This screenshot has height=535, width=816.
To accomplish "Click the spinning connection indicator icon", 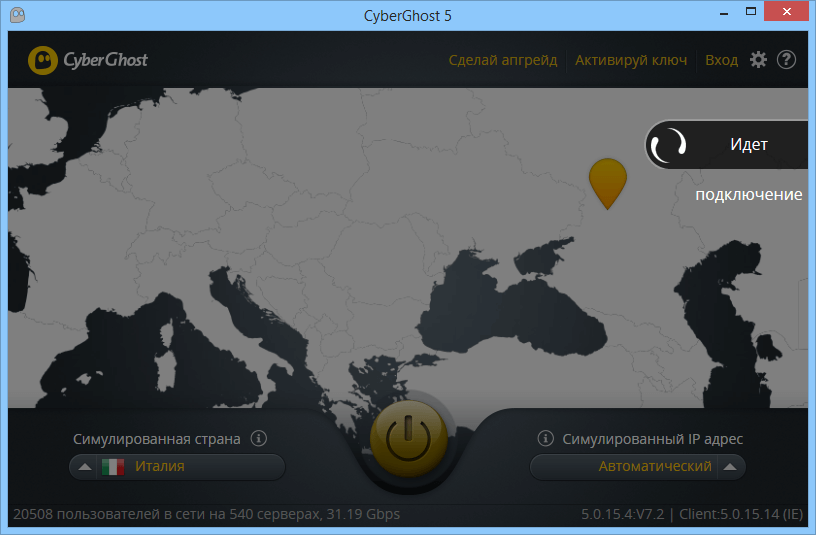I will [668, 145].
